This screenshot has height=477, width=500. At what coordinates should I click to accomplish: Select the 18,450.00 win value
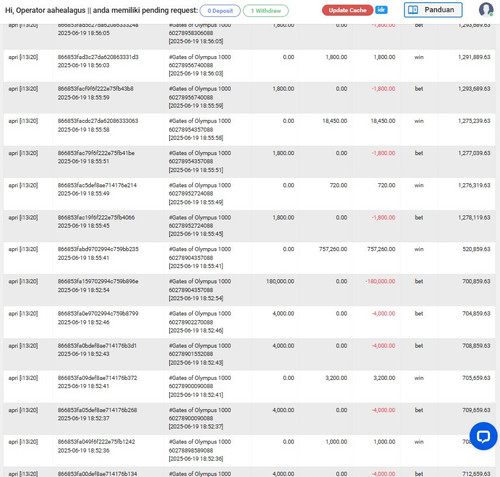[335, 121]
